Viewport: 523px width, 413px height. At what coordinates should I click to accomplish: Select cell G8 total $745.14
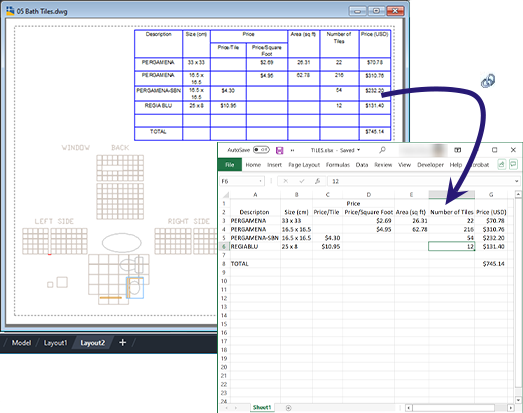pyautogui.click(x=491, y=264)
